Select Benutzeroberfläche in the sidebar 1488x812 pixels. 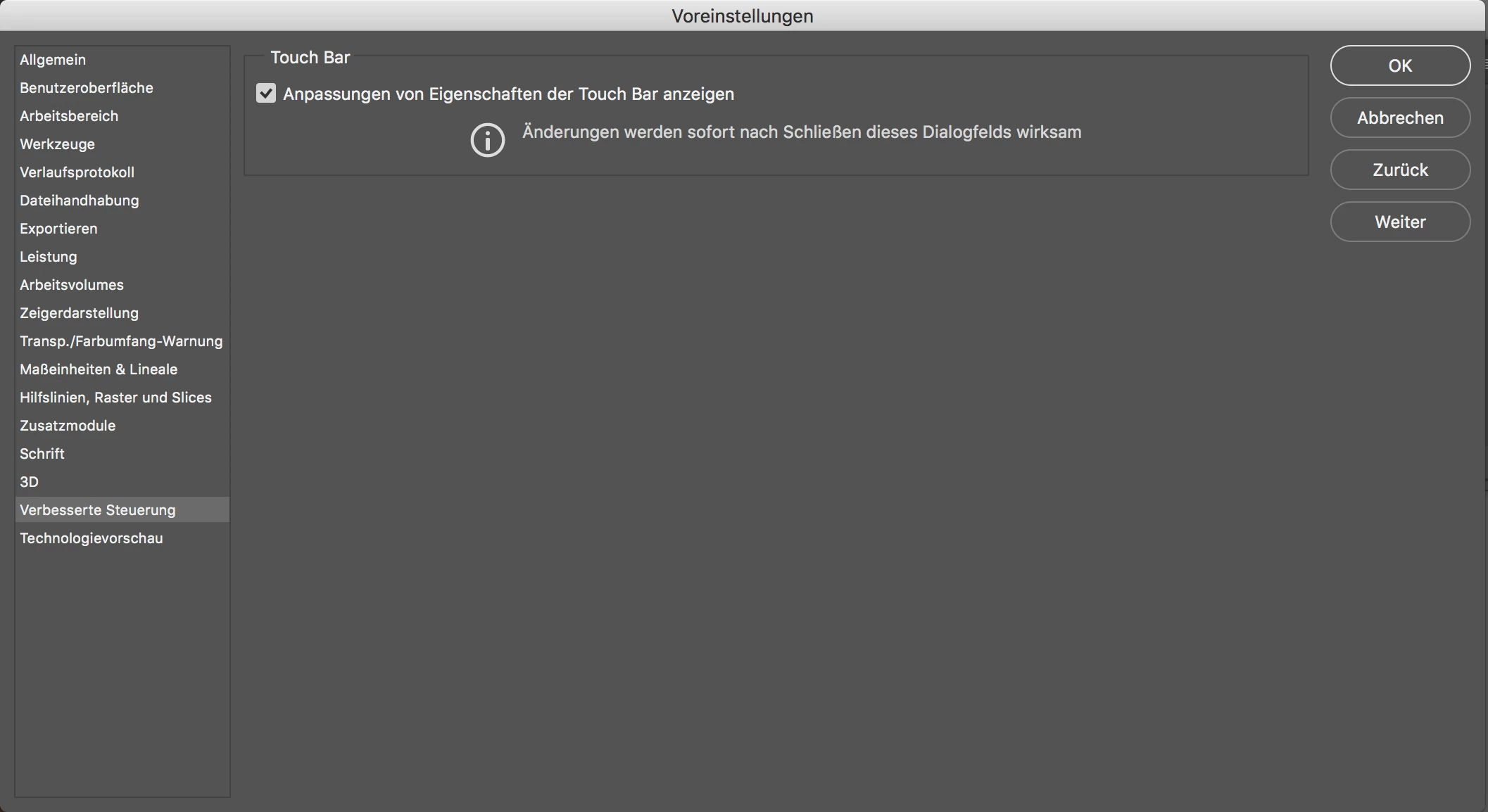coord(87,88)
